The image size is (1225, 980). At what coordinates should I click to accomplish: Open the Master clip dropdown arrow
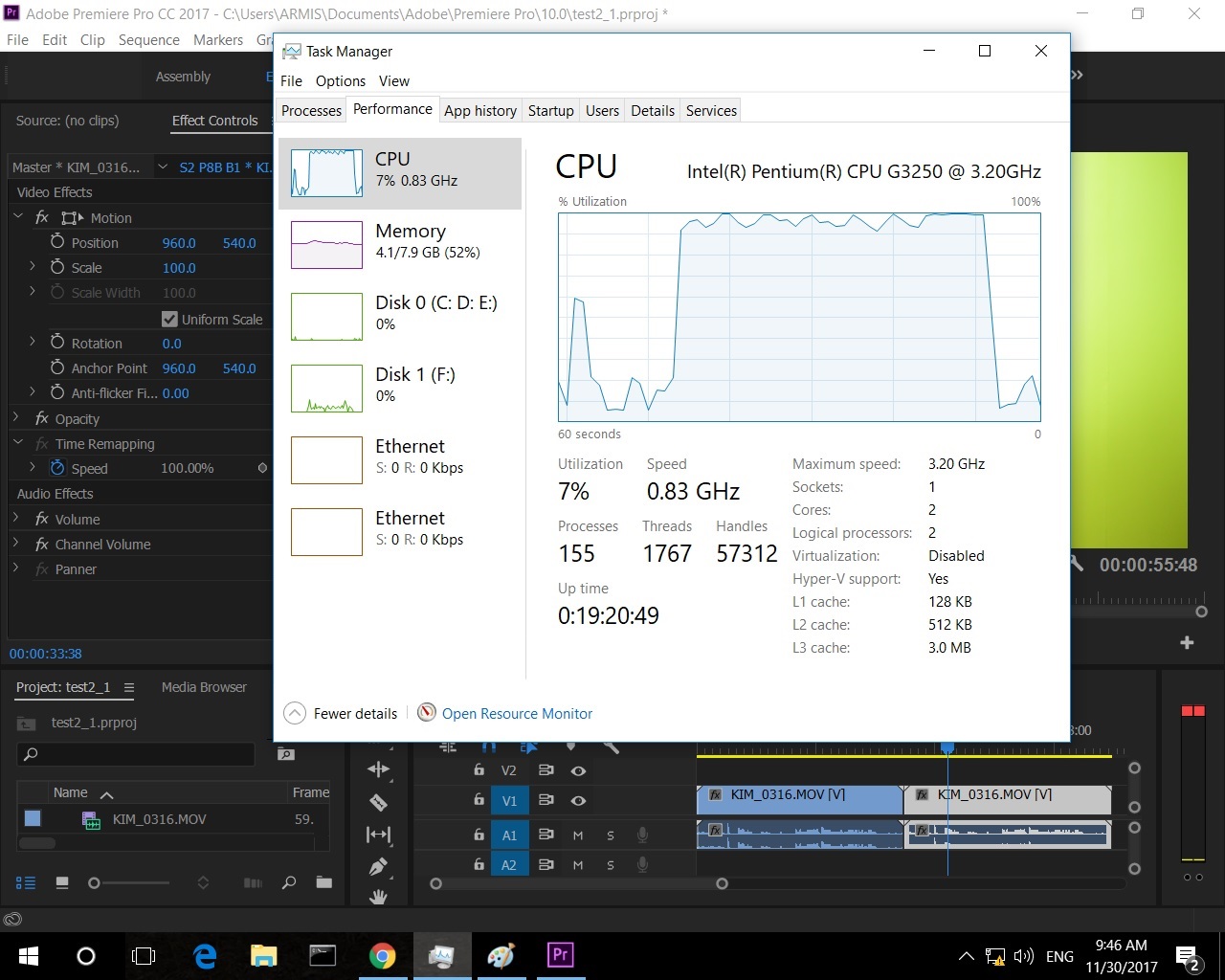pyautogui.click(x=163, y=167)
